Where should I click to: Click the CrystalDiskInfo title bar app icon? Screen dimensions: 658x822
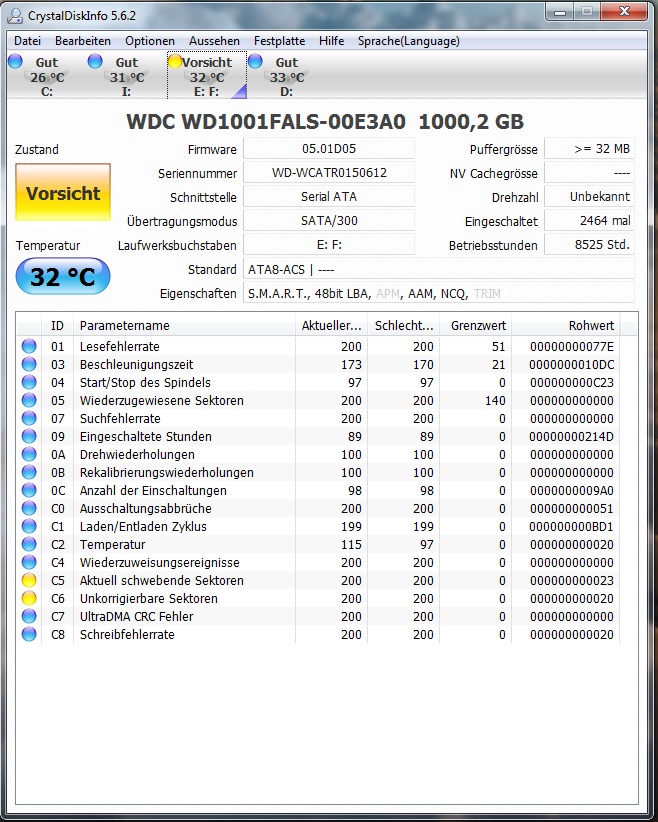[x=16, y=16]
